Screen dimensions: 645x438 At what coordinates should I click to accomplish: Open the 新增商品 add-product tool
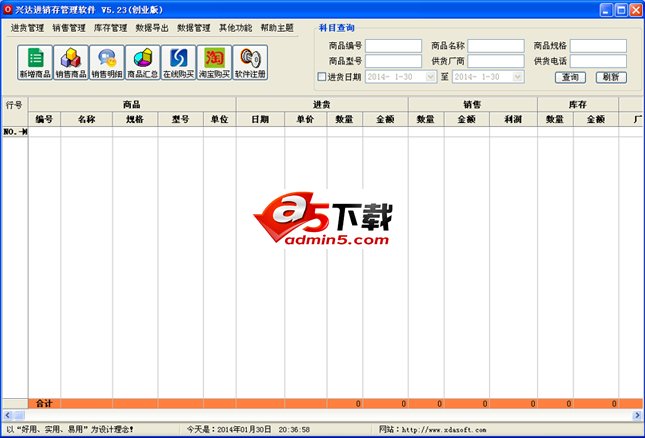pyautogui.click(x=35, y=63)
